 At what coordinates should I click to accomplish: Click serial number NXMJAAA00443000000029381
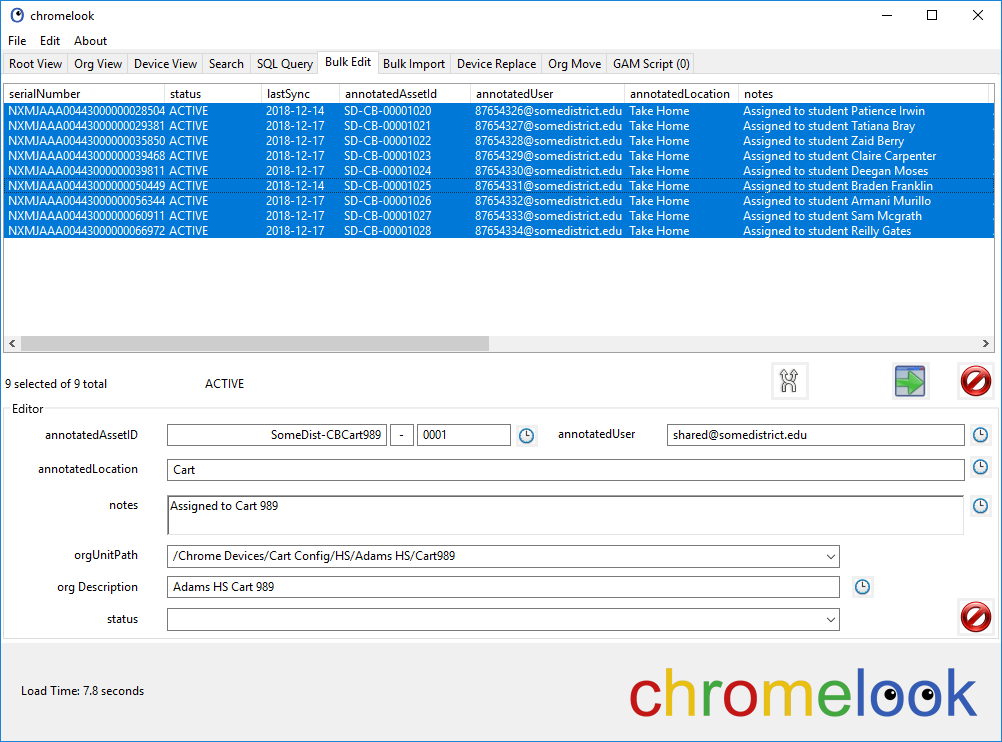click(x=86, y=126)
